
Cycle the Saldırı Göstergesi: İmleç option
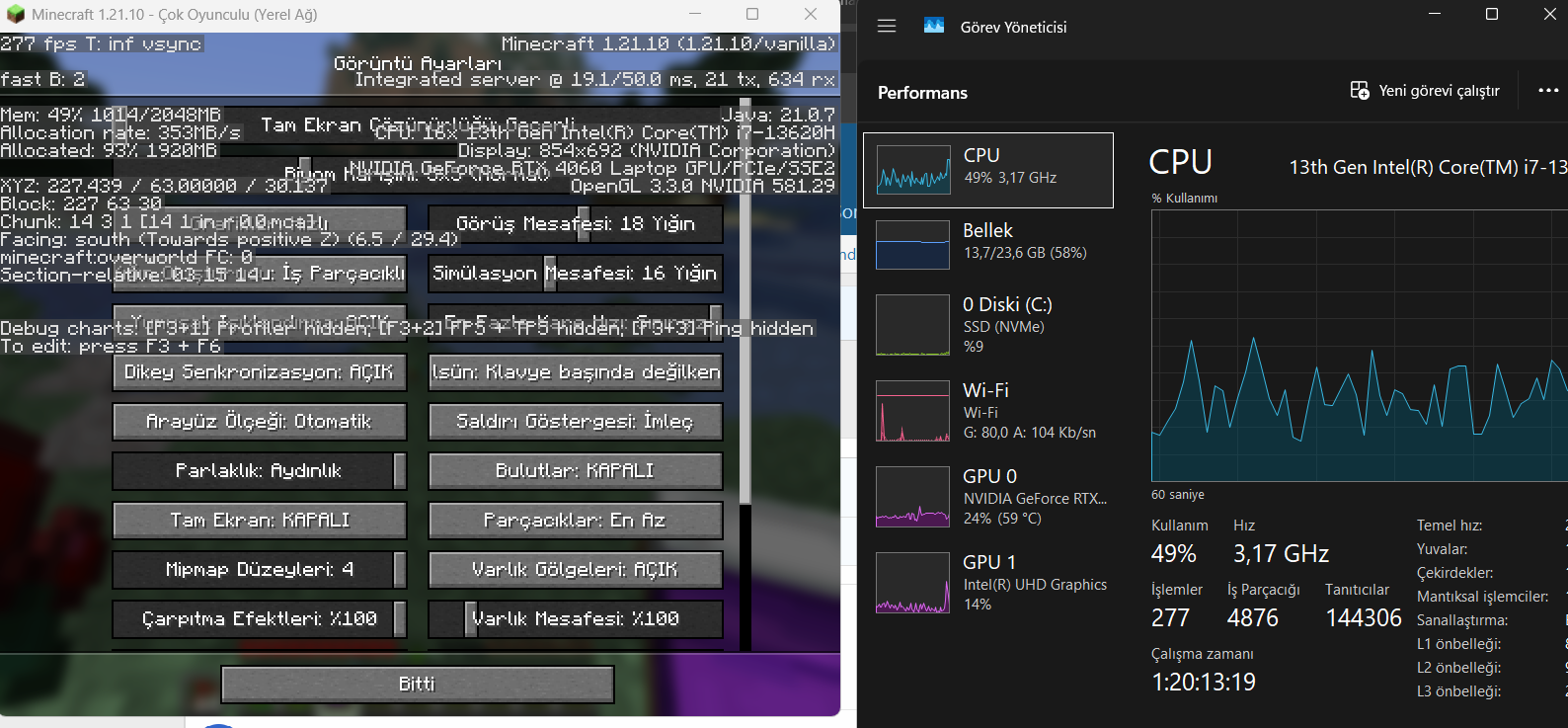click(x=576, y=422)
